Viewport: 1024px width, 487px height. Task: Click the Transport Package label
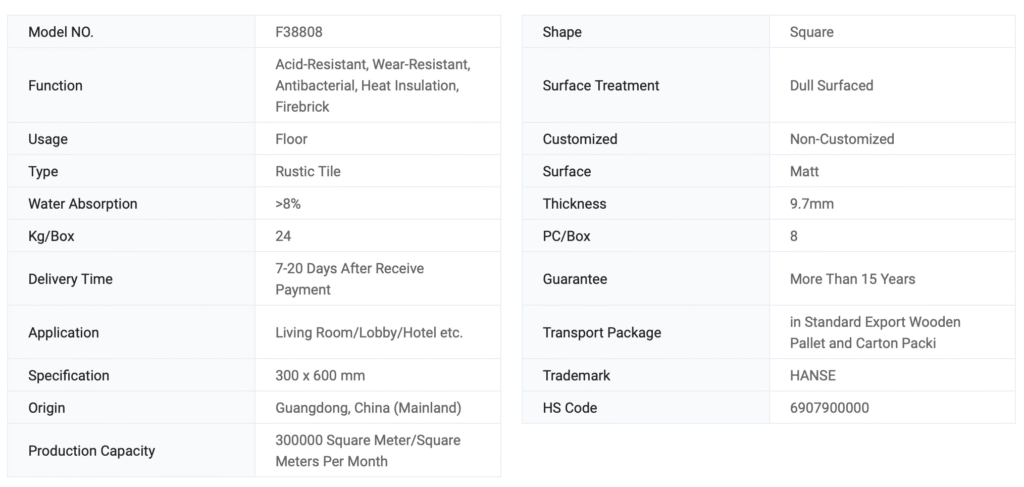coord(602,333)
